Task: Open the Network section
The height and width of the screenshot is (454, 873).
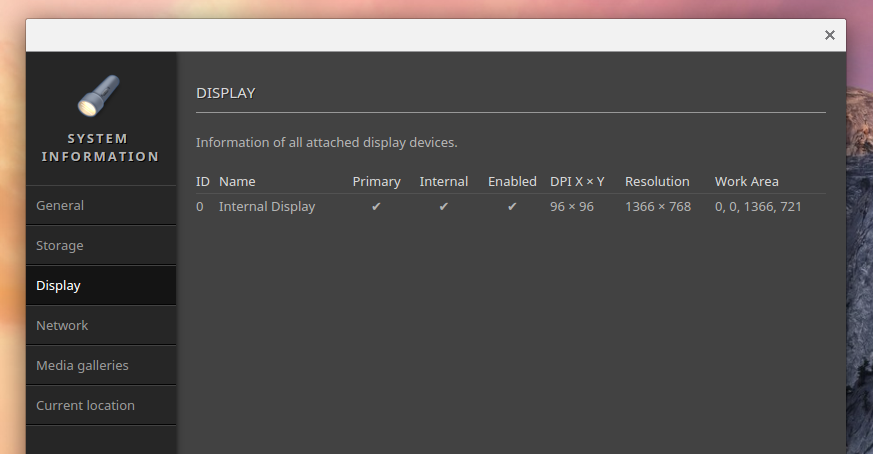Action: click(62, 325)
